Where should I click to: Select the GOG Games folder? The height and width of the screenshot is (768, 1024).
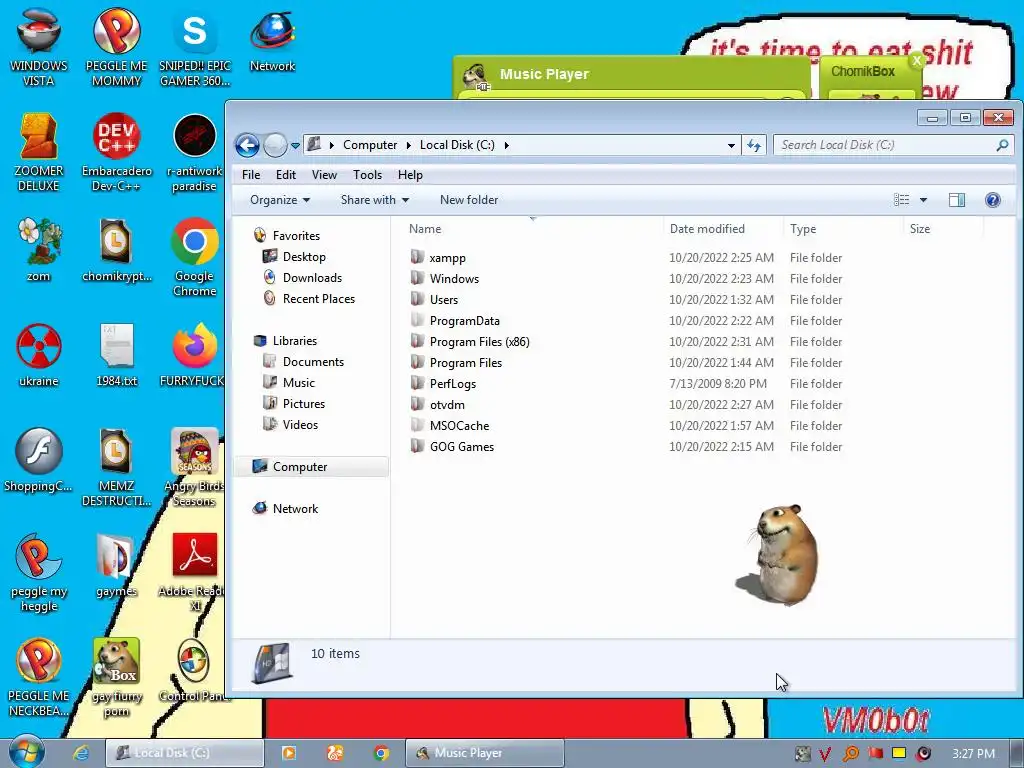coord(461,447)
